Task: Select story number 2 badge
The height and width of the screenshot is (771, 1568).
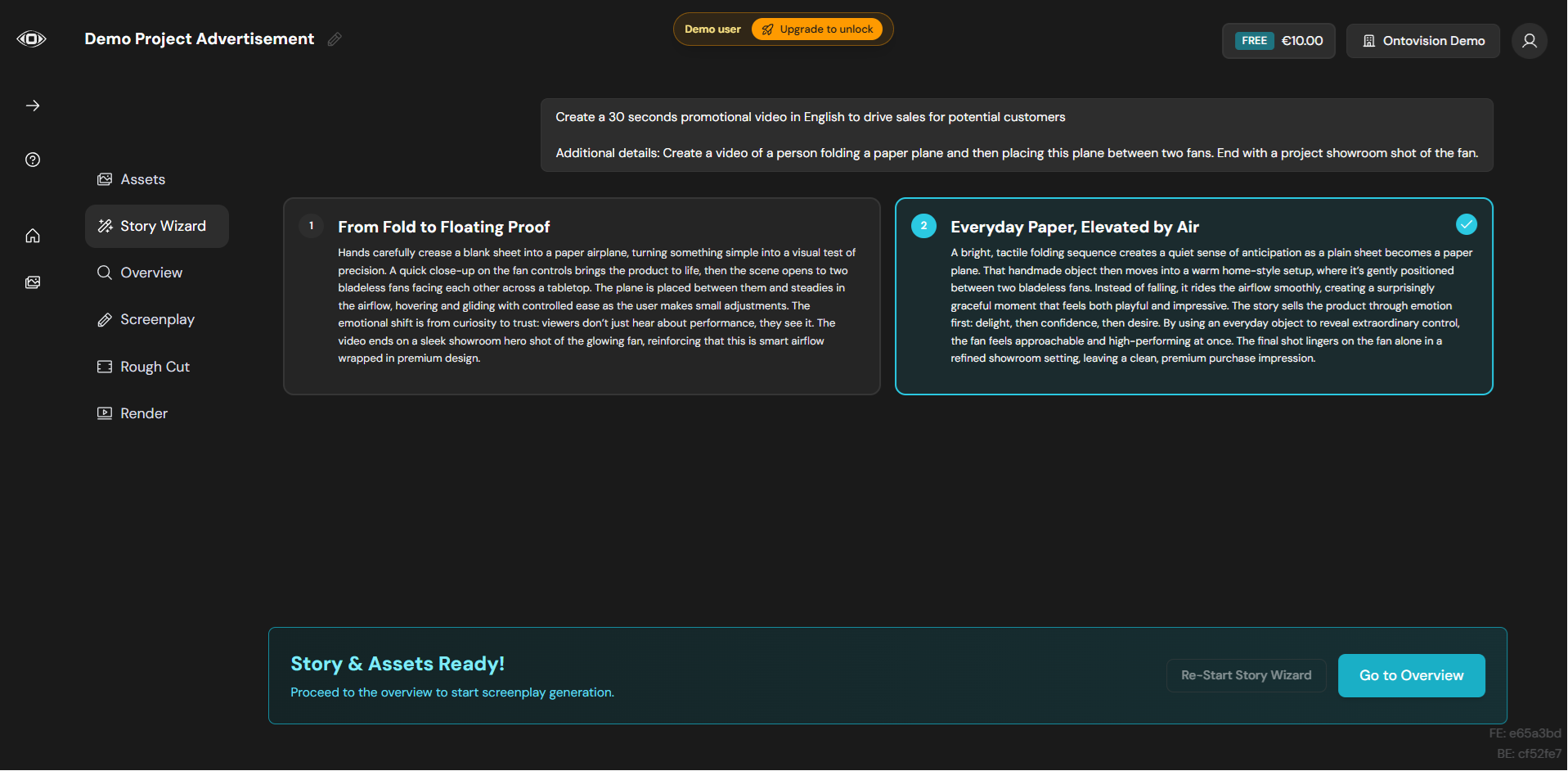Action: [x=923, y=226]
